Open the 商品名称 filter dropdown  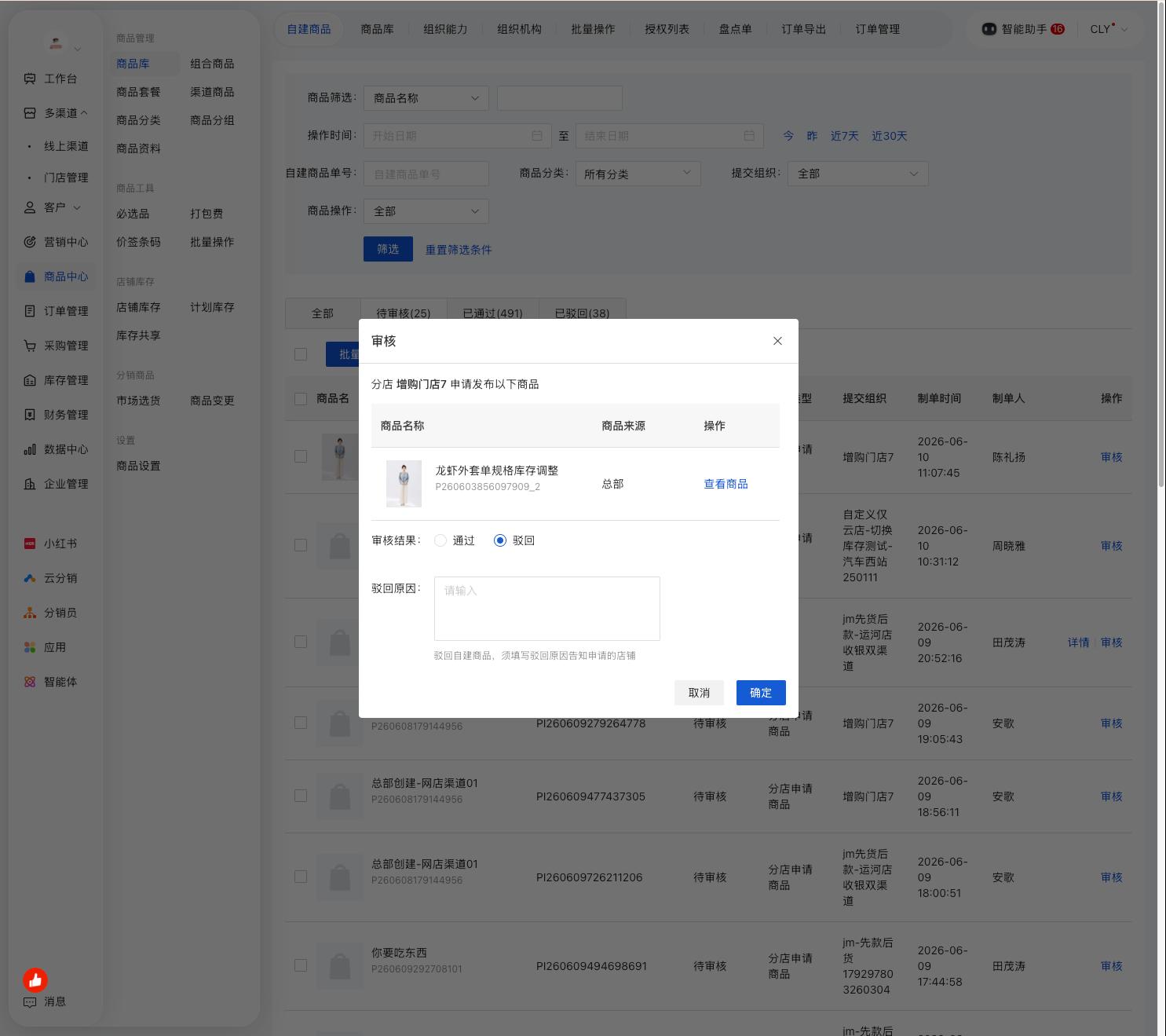426,98
